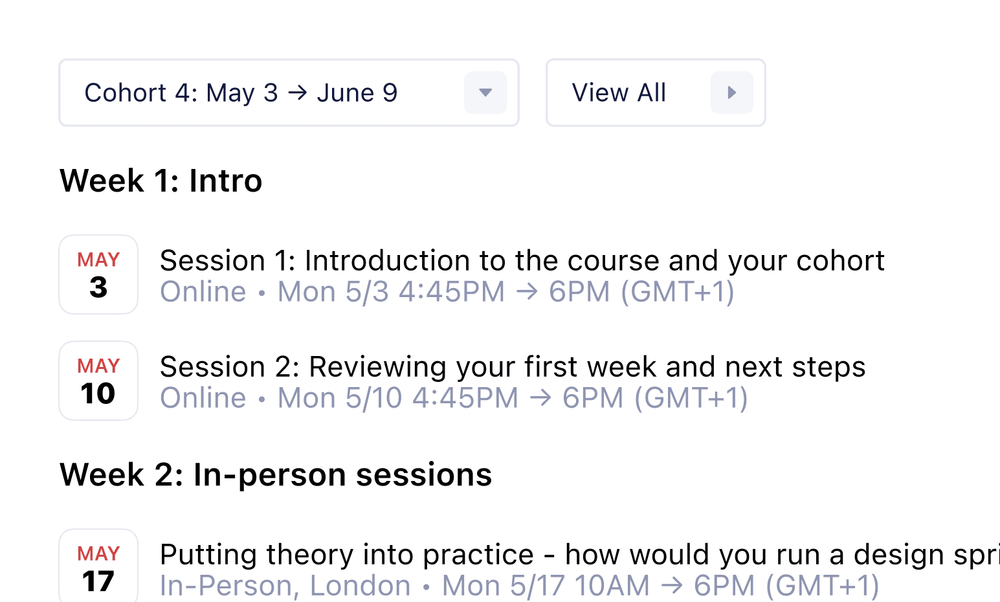Click the May 3 calendar date icon
Image resolution: width=1000 pixels, height=602 pixels.
98,275
